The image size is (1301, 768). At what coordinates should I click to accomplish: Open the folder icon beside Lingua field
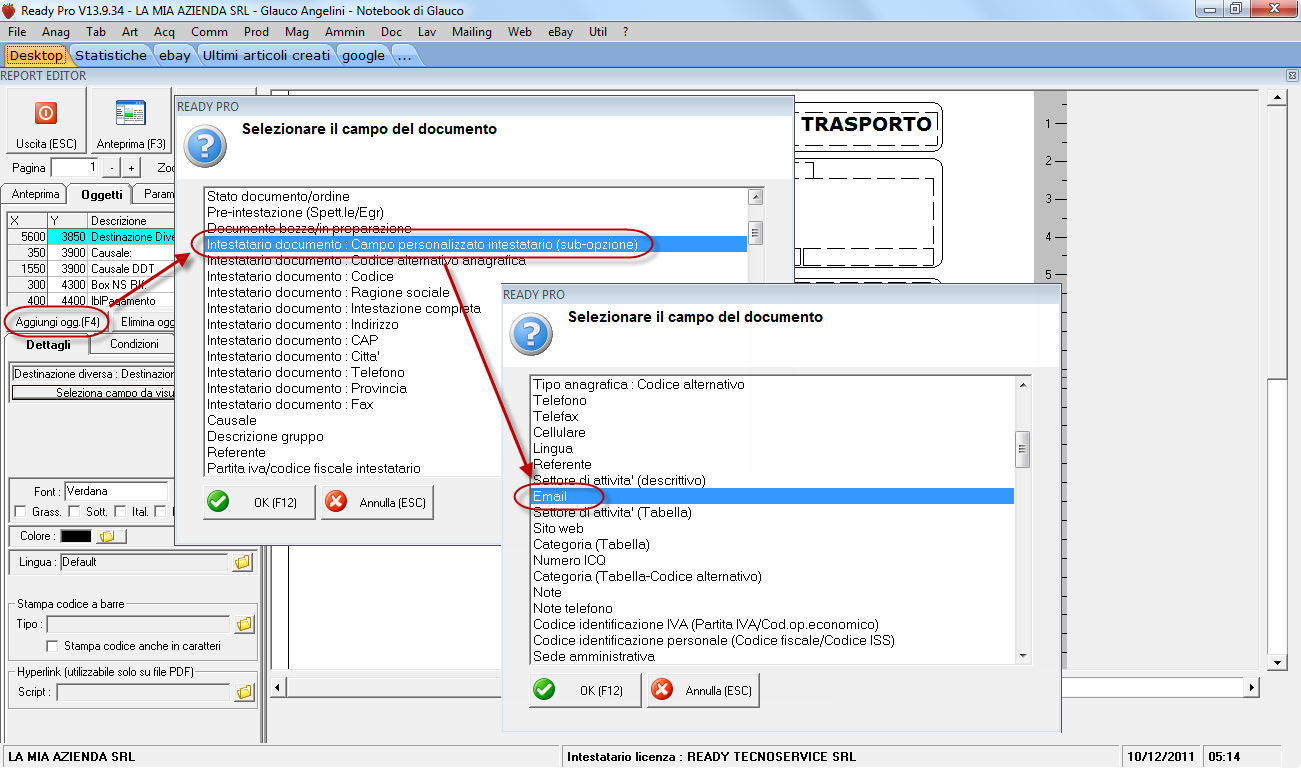pyautogui.click(x=243, y=562)
